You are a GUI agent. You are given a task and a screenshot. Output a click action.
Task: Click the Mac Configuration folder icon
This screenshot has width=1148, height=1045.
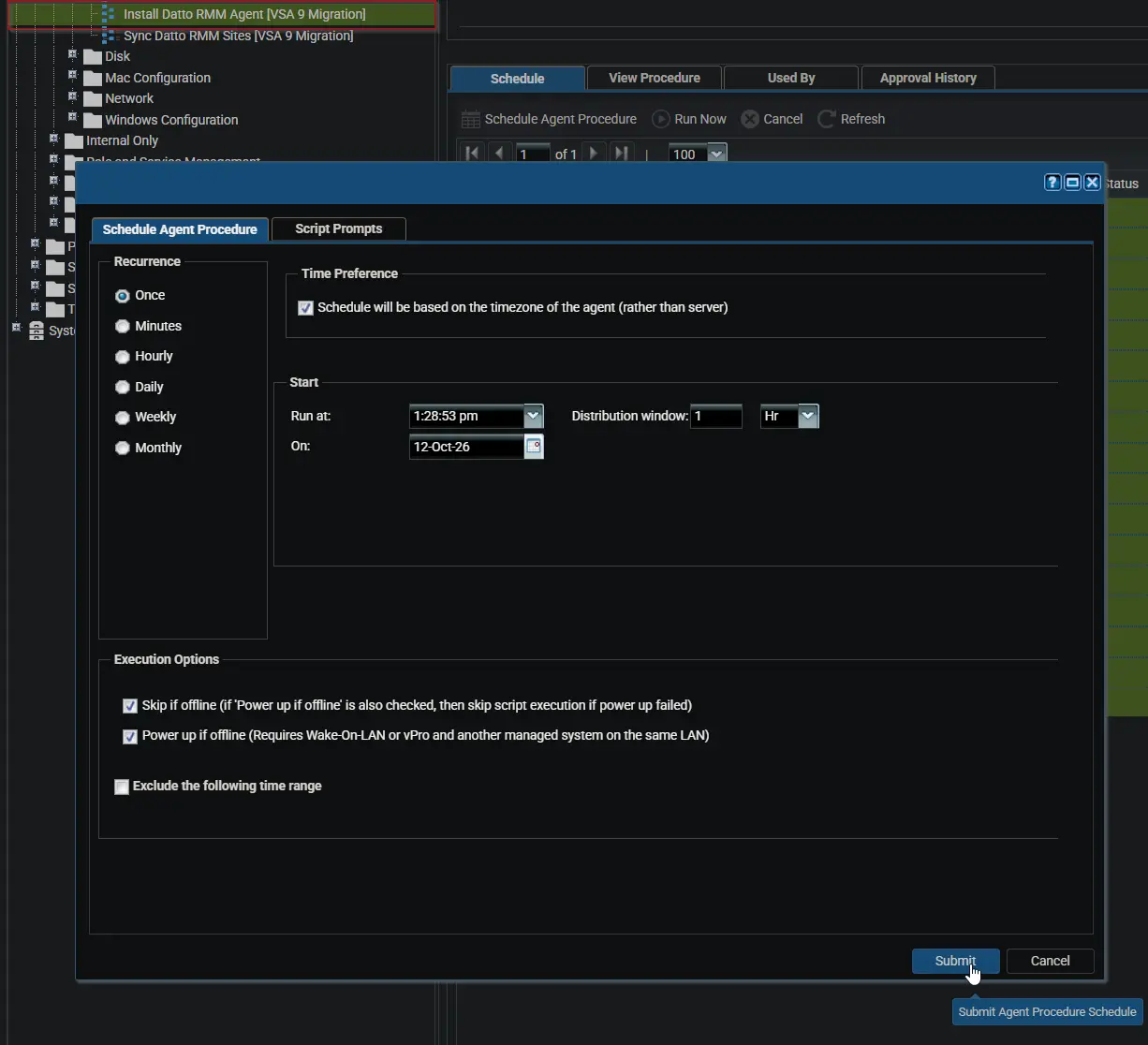(92, 78)
